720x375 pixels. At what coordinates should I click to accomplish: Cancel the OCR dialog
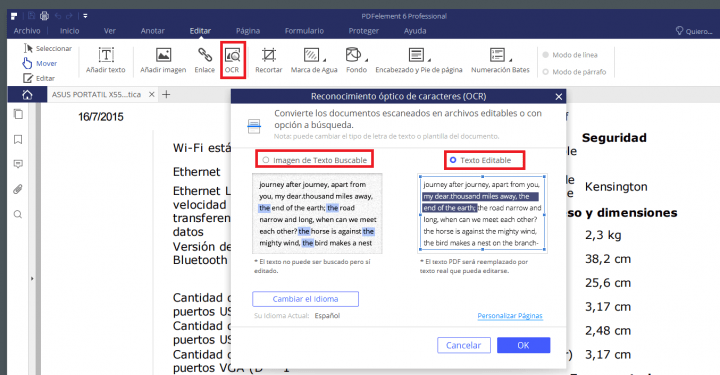464,345
